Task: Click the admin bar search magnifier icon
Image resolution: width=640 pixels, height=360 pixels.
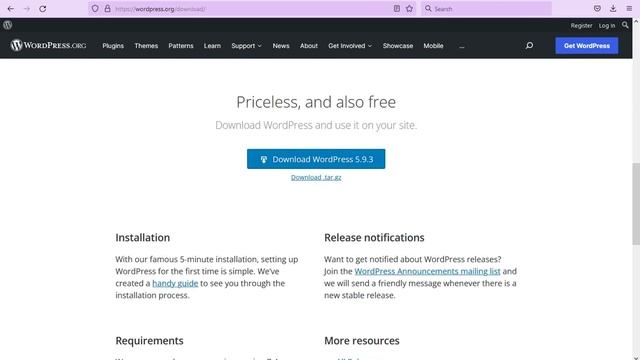Action: [625, 25]
